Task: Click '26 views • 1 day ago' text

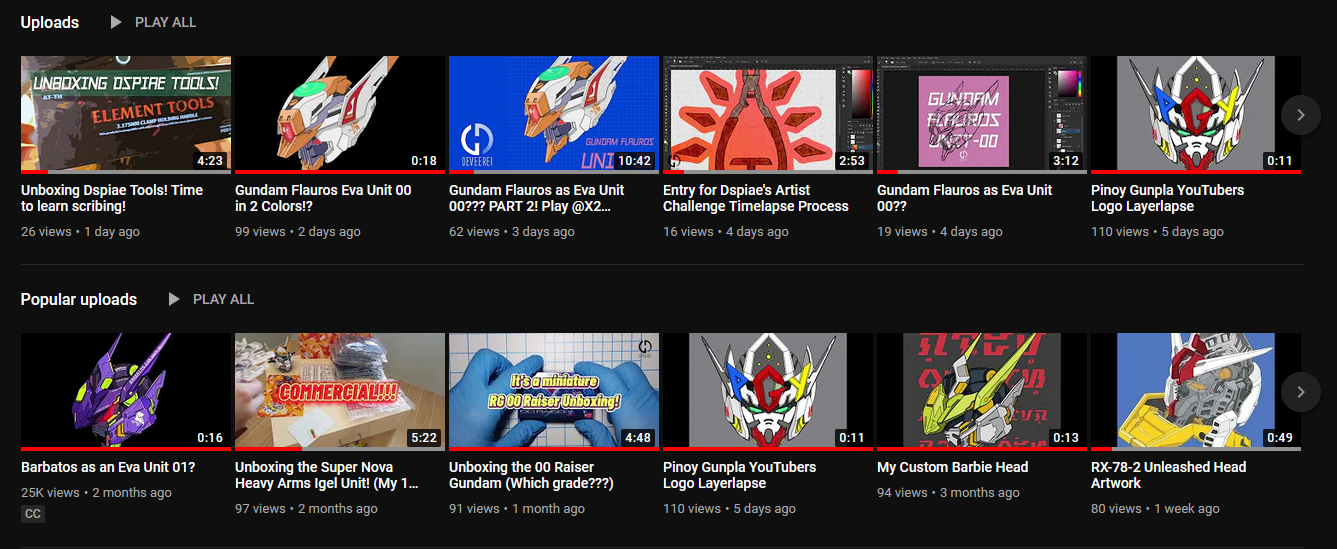Action: click(80, 232)
